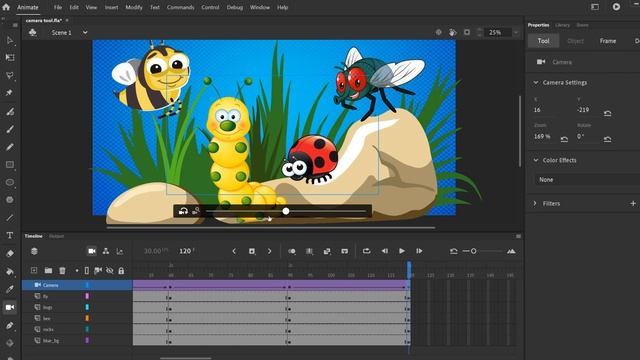The height and width of the screenshot is (360, 640).
Task: Click the Edit Symbols icon by Scene 1
Action: tap(33, 32)
